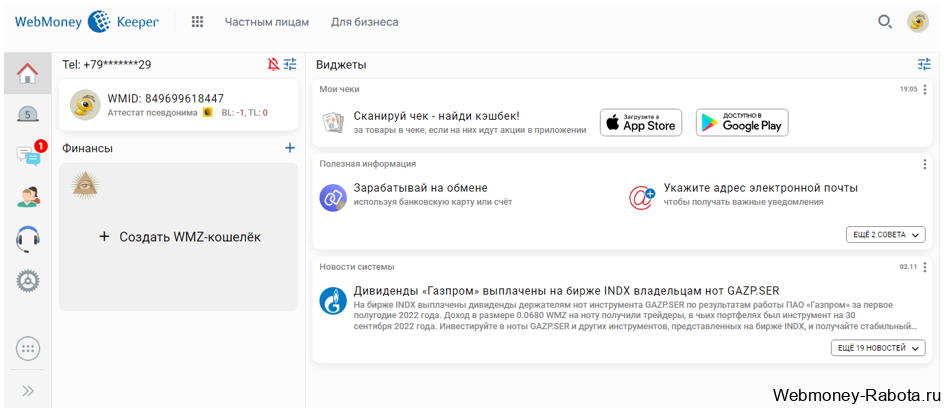Open the apps grid icon in header

[x=197, y=22]
